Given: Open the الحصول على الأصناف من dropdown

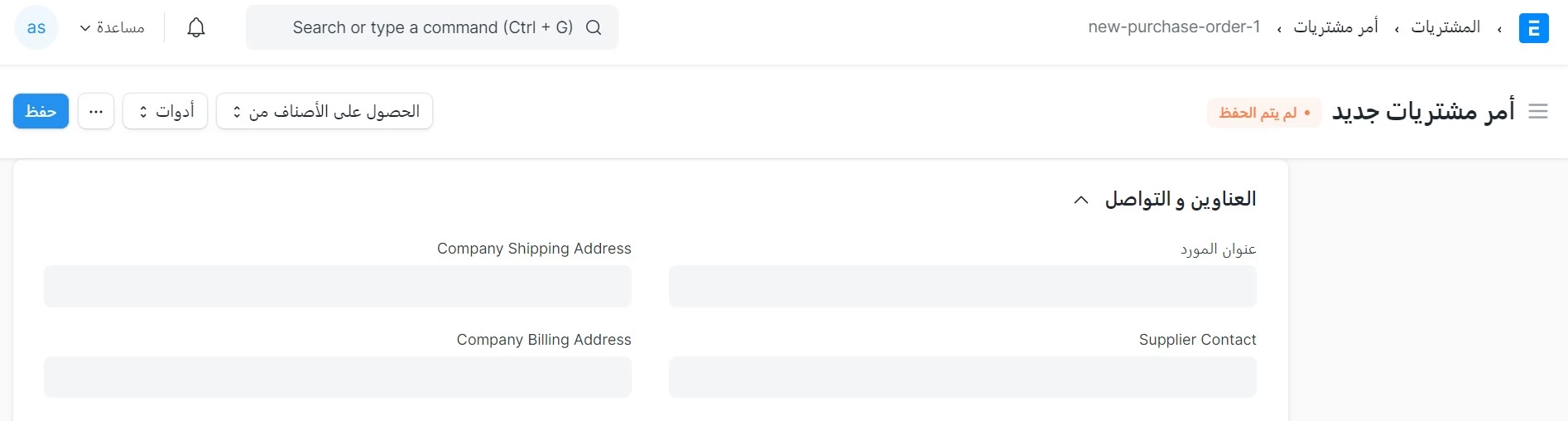Looking at the screenshot, I should [x=325, y=111].
